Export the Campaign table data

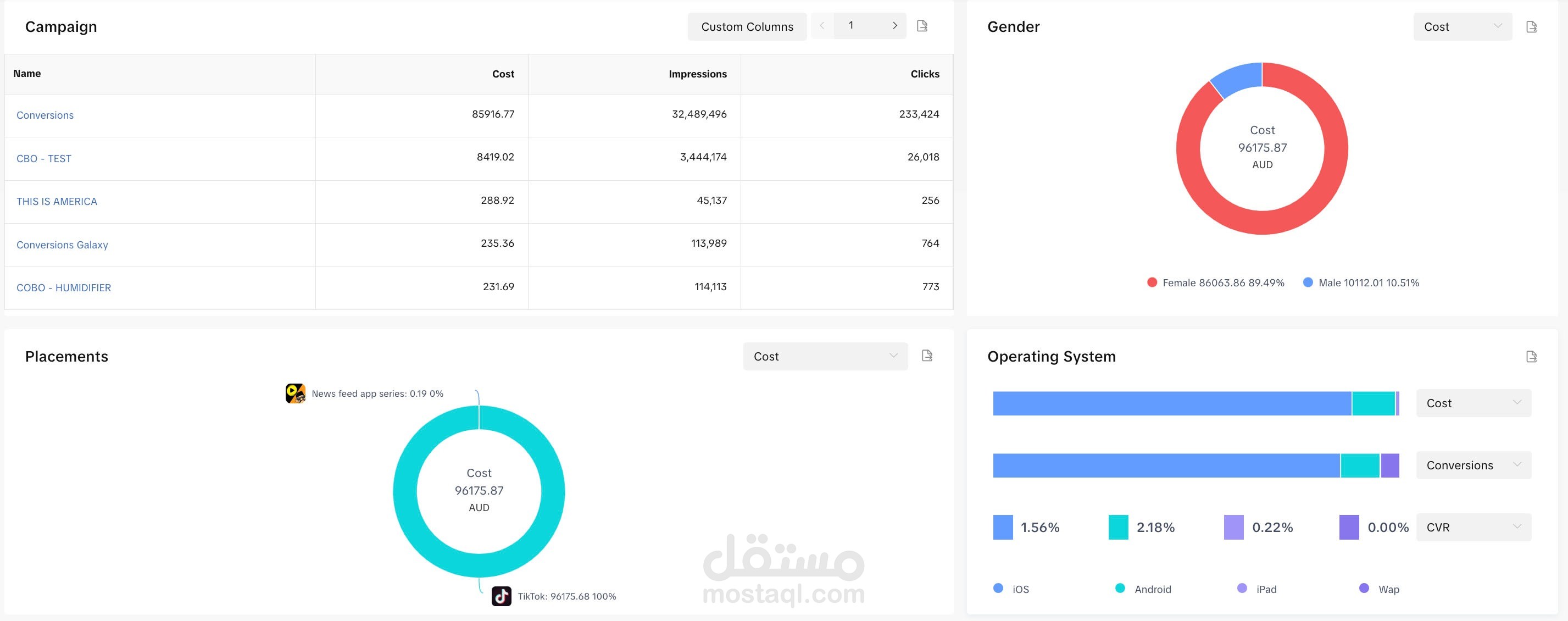click(922, 26)
